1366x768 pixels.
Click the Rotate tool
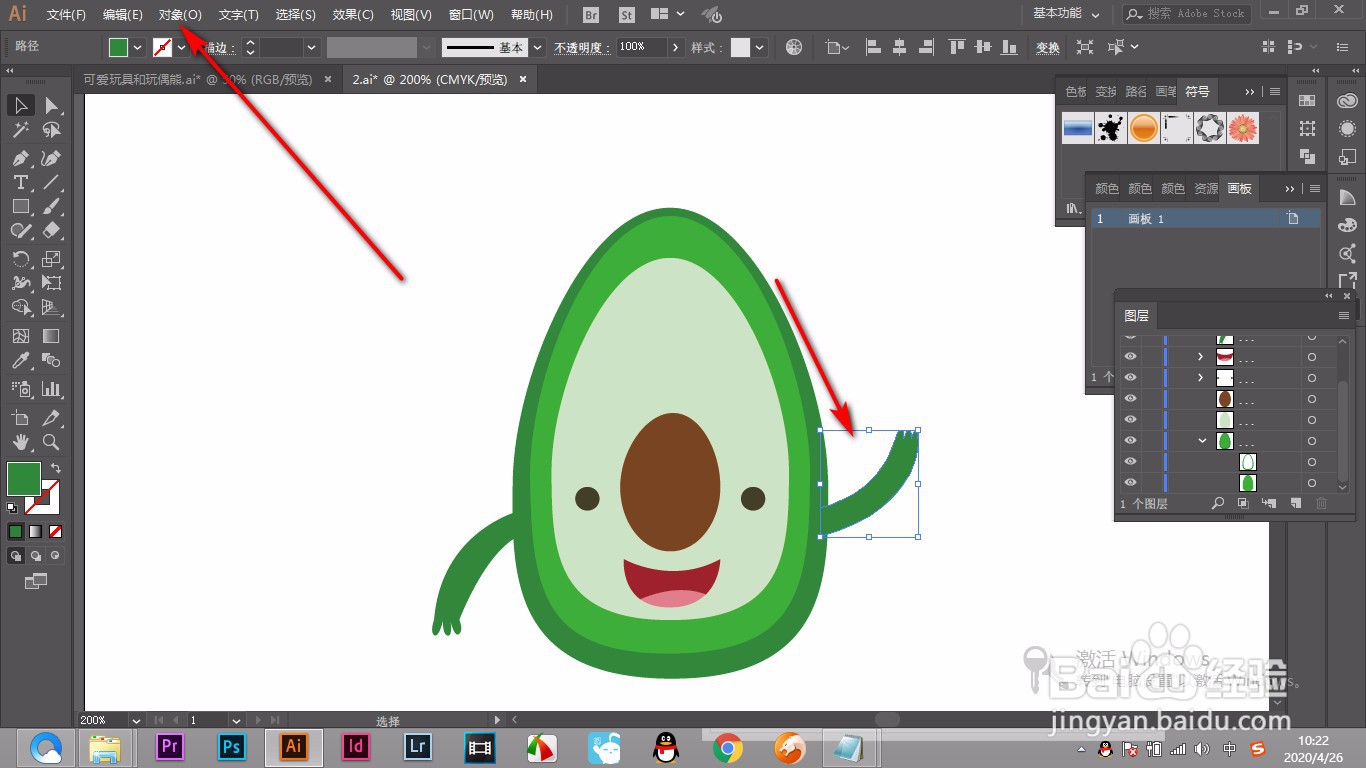(20, 259)
